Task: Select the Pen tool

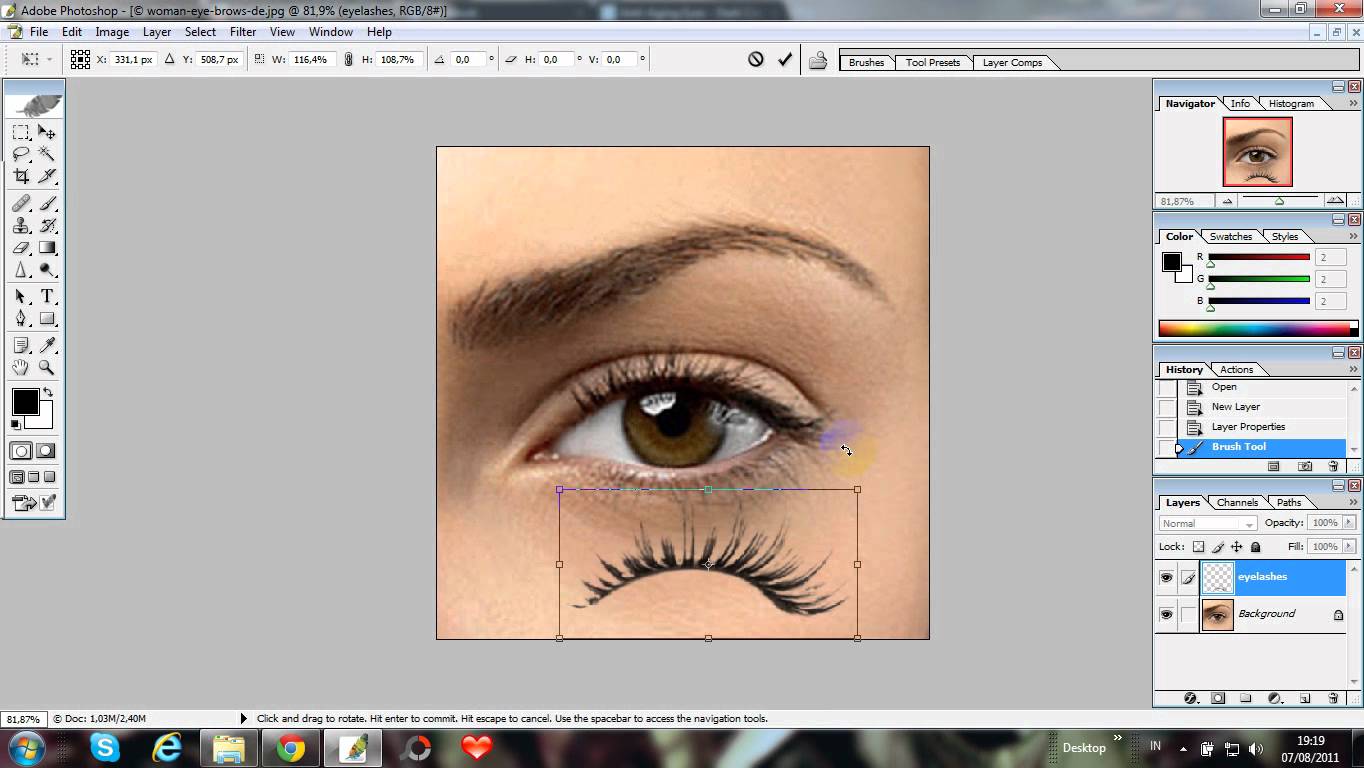Action: [21, 319]
